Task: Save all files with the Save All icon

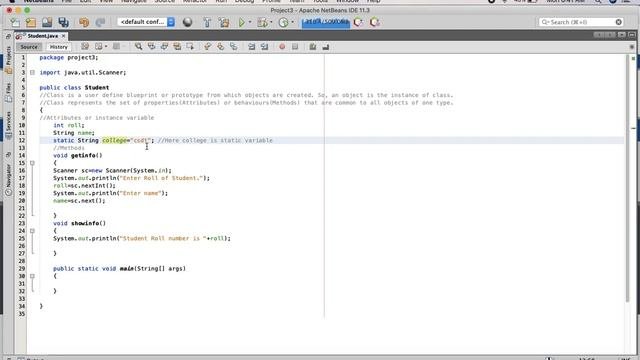Action: (x=63, y=22)
